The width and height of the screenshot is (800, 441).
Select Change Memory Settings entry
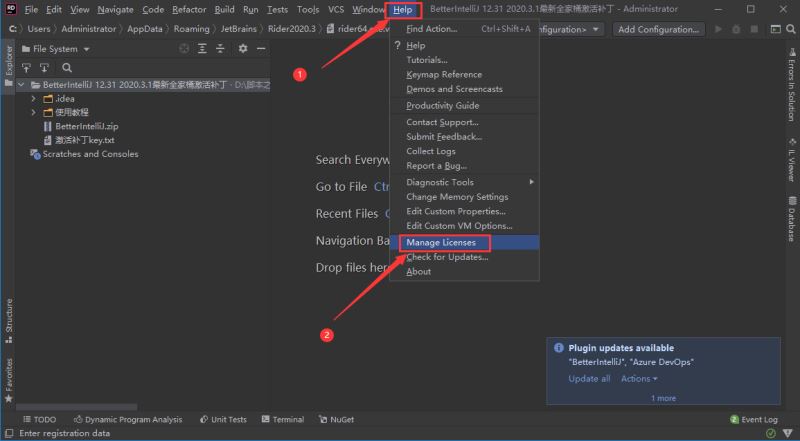(x=464, y=197)
